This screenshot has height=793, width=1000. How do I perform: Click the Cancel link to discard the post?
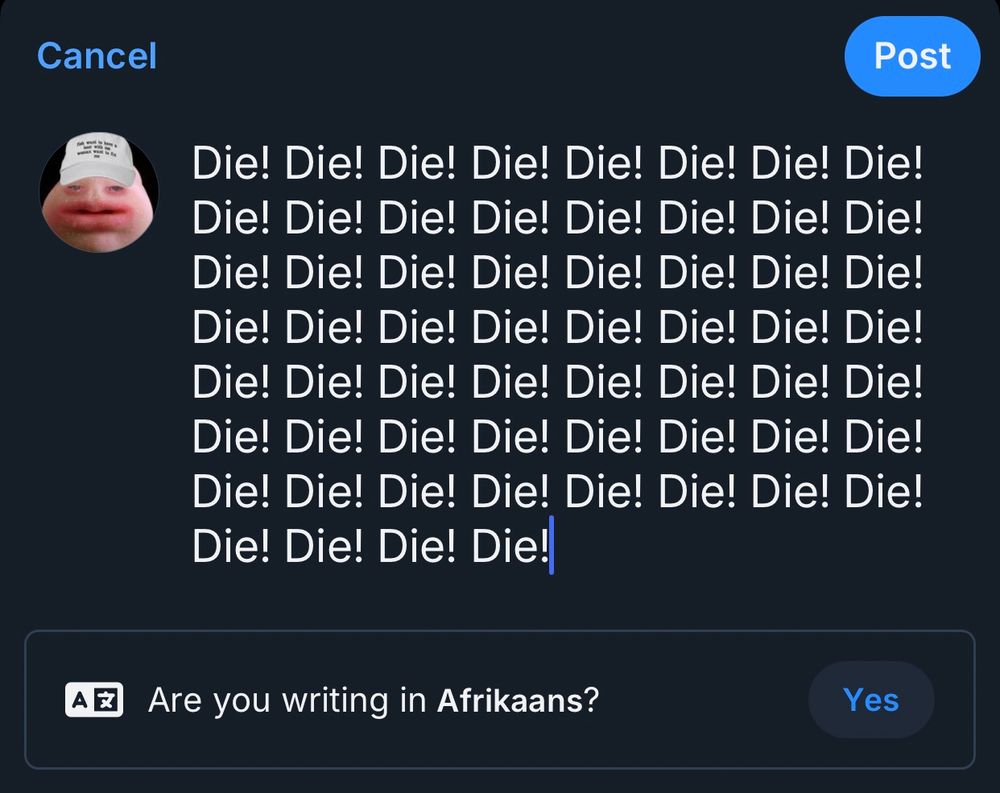[97, 56]
